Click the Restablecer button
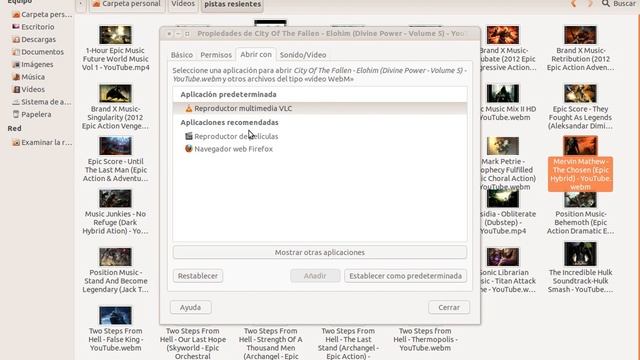 click(x=198, y=276)
